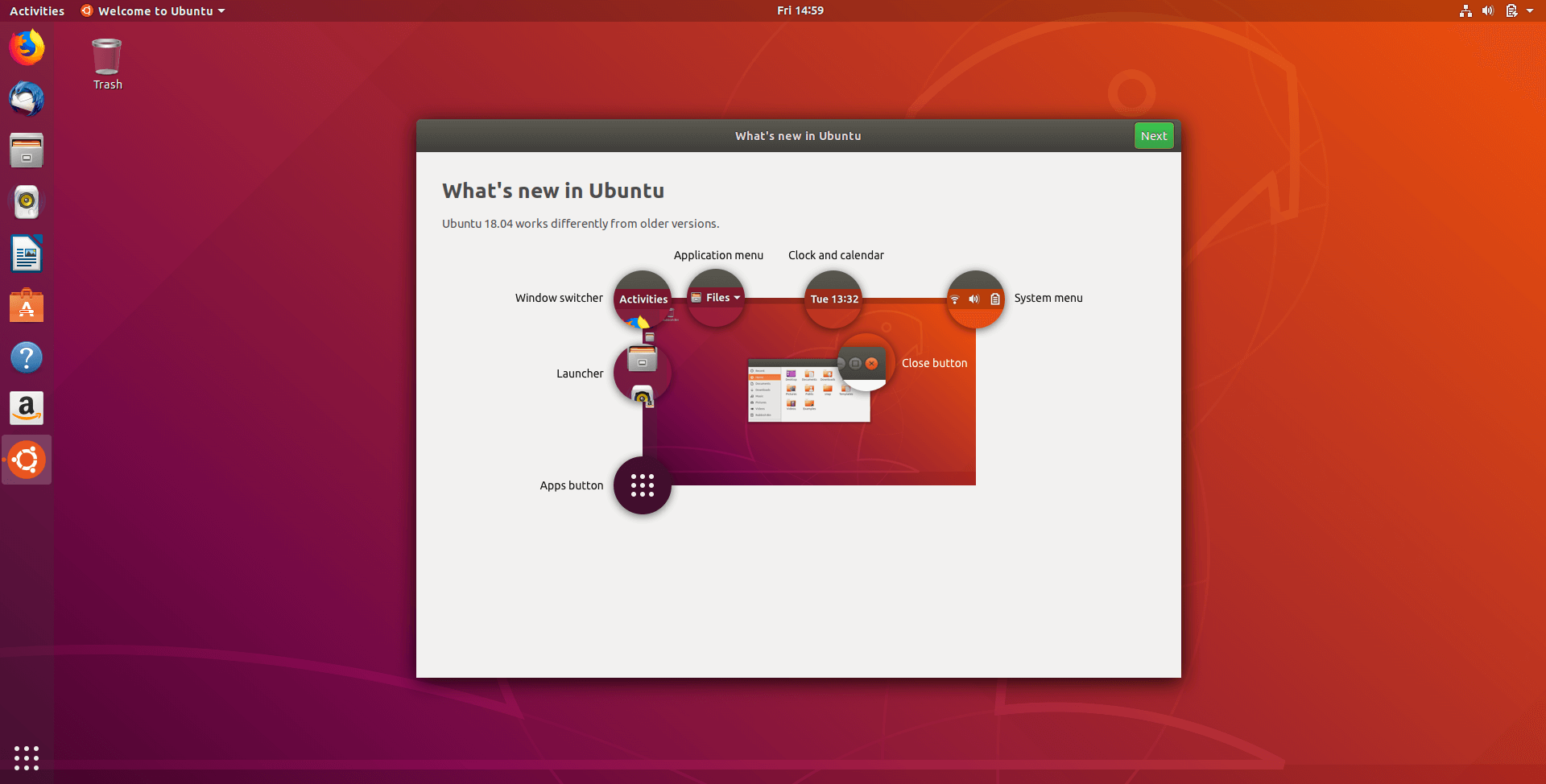Click the close button circle illustration

coord(866,363)
